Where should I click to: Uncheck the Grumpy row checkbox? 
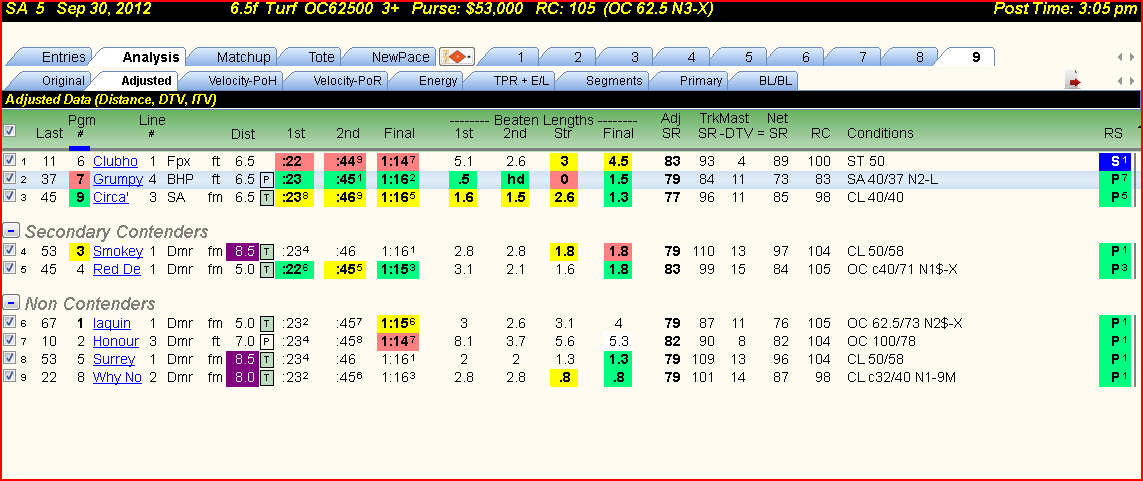pos(9,179)
